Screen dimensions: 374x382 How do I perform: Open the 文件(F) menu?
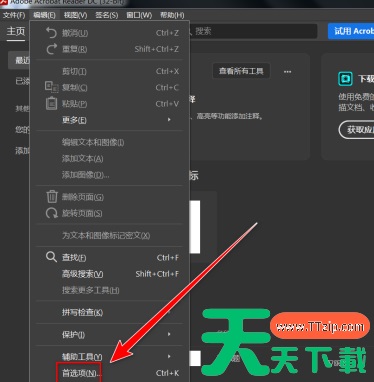14,15
